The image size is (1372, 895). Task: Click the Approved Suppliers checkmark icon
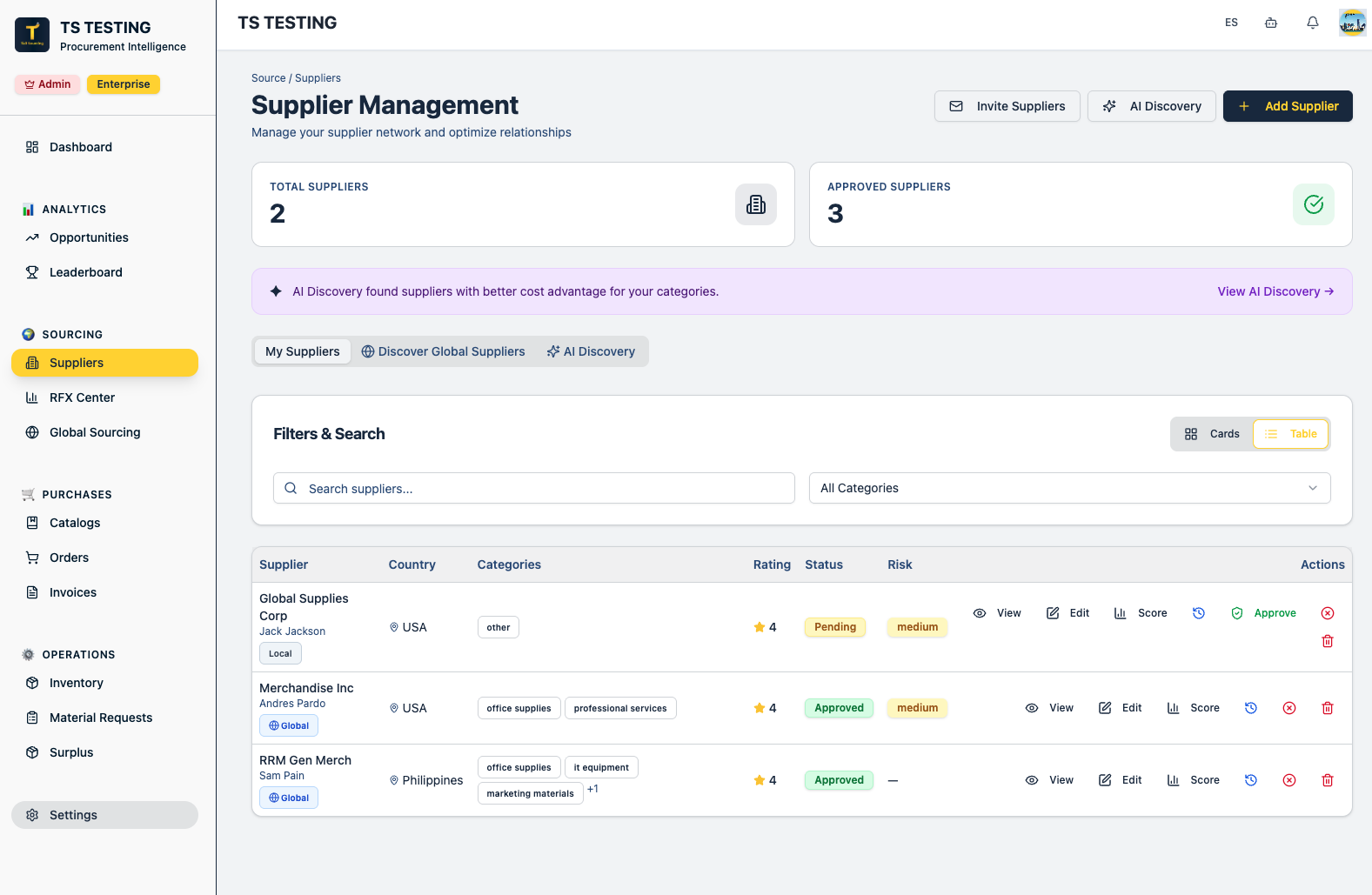point(1314,204)
